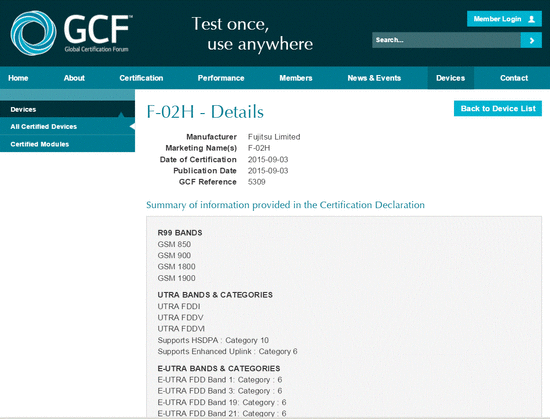Click the Member Login button

(504, 19)
